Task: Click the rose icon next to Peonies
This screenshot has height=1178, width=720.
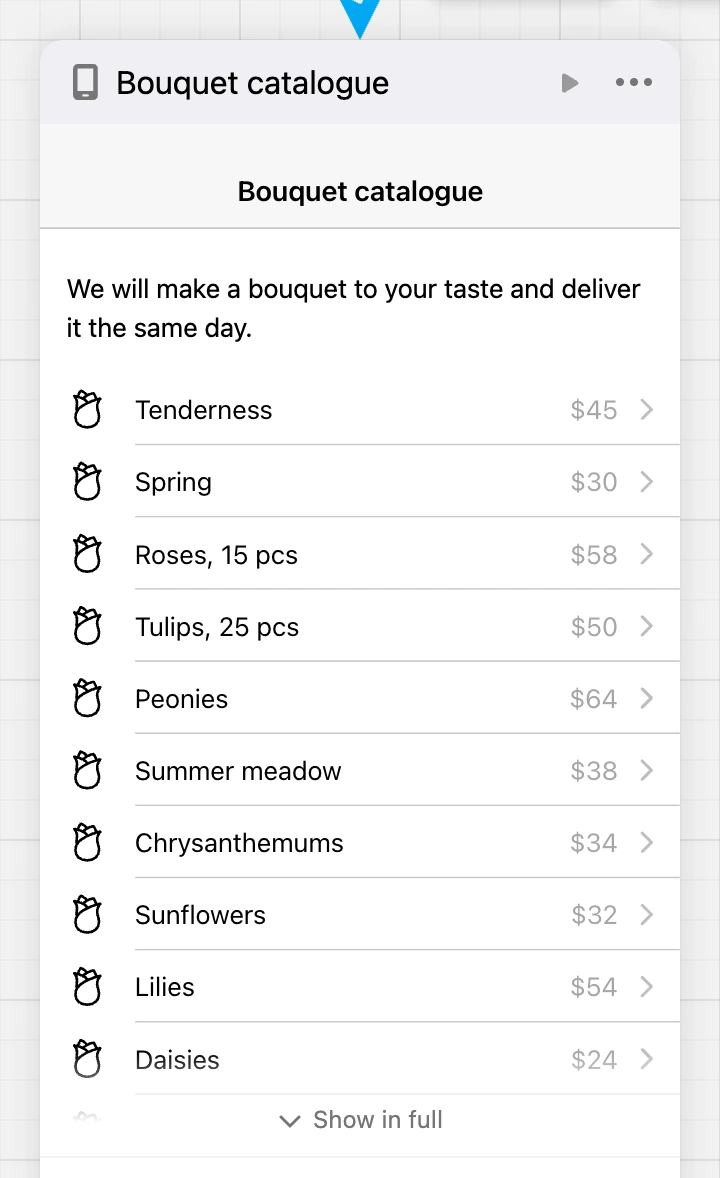Action: pos(87,698)
